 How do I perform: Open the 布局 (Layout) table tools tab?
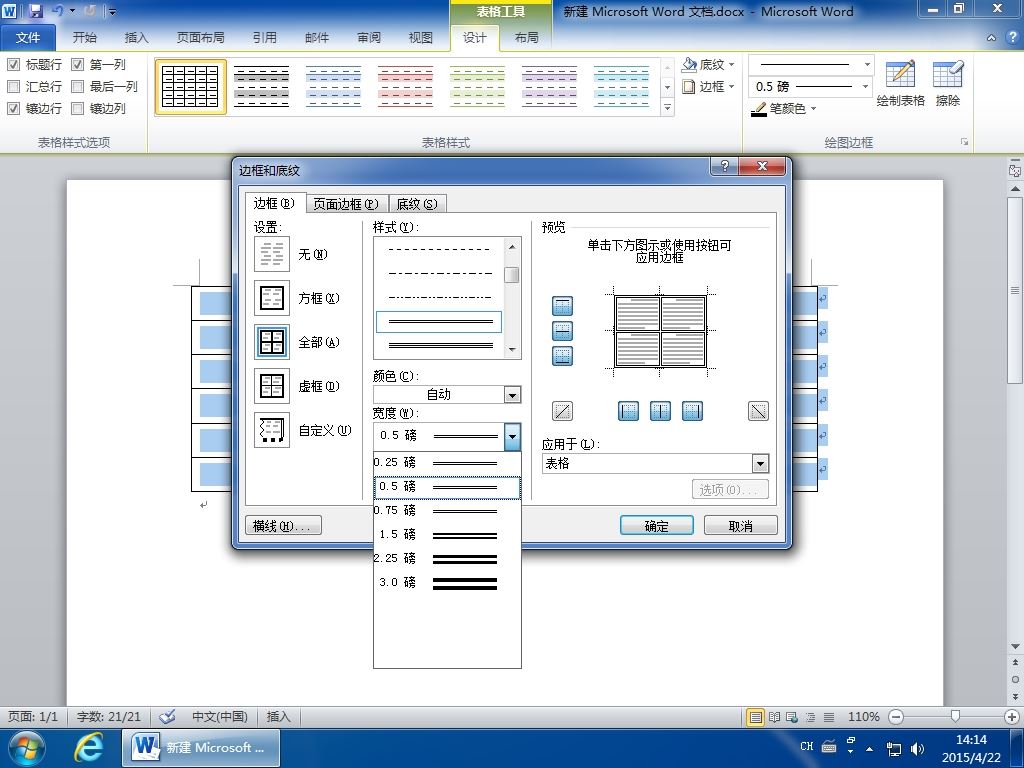pos(526,37)
